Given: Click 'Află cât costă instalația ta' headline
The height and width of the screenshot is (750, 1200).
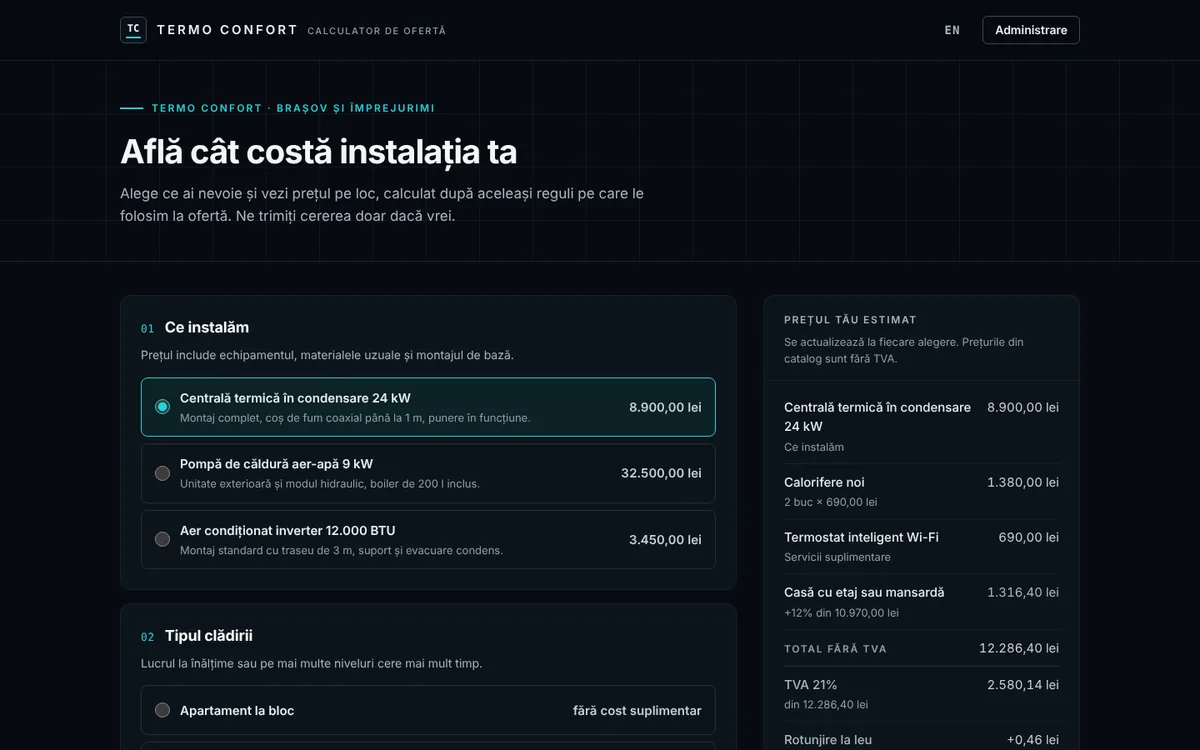Looking at the screenshot, I should 318,152.
